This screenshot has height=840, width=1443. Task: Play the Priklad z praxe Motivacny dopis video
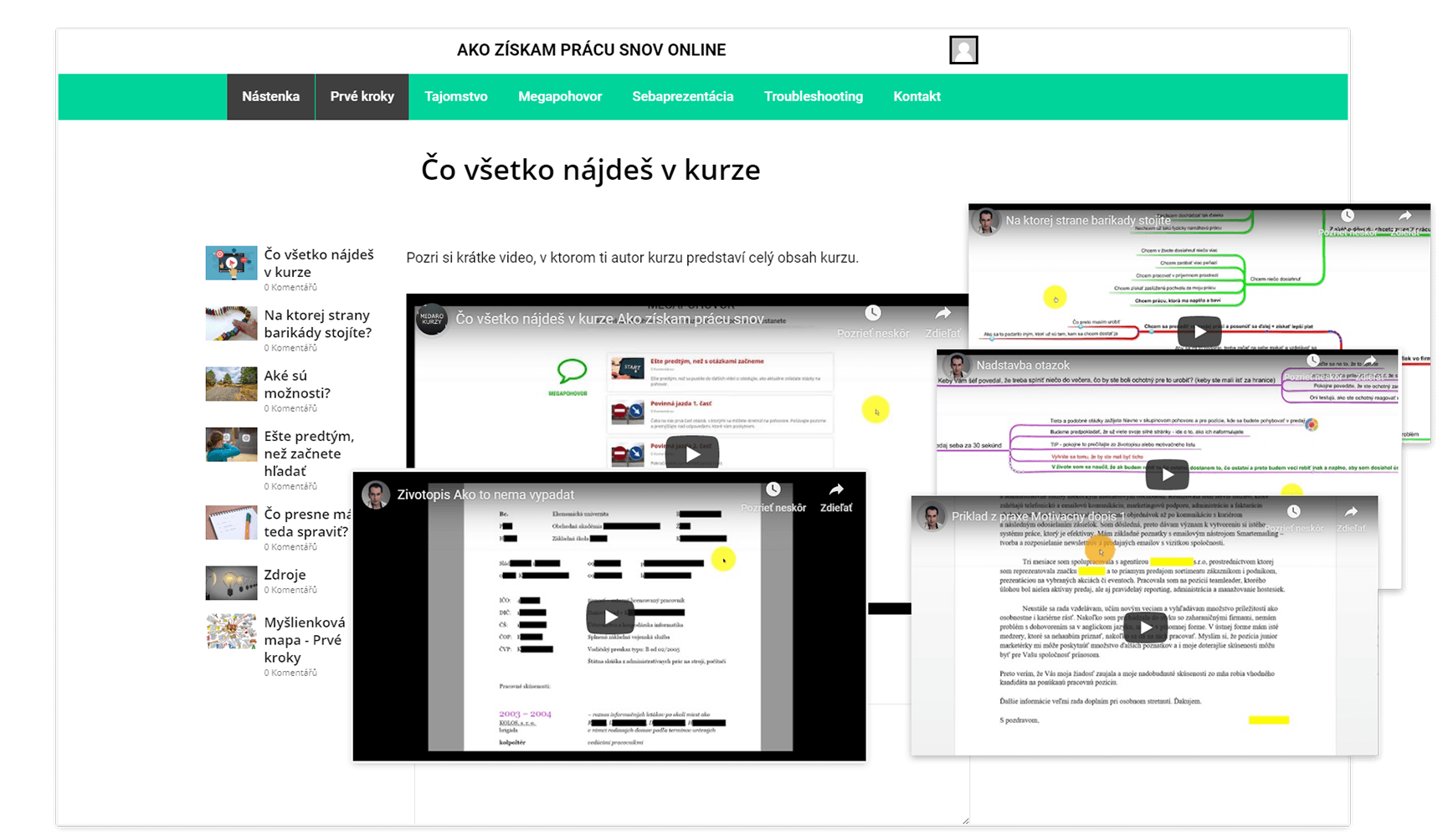point(1146,627)
